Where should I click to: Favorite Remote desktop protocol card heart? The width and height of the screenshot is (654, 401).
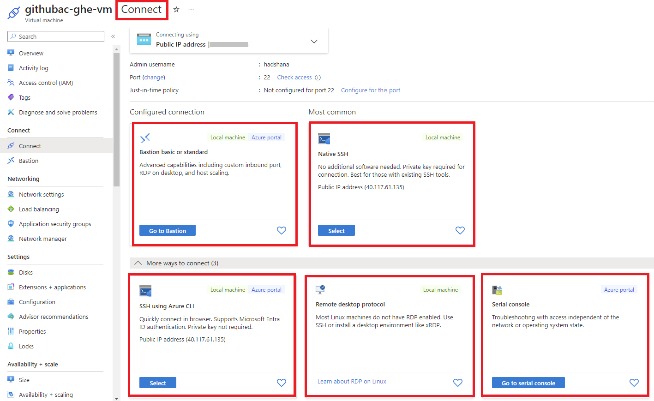458,383
